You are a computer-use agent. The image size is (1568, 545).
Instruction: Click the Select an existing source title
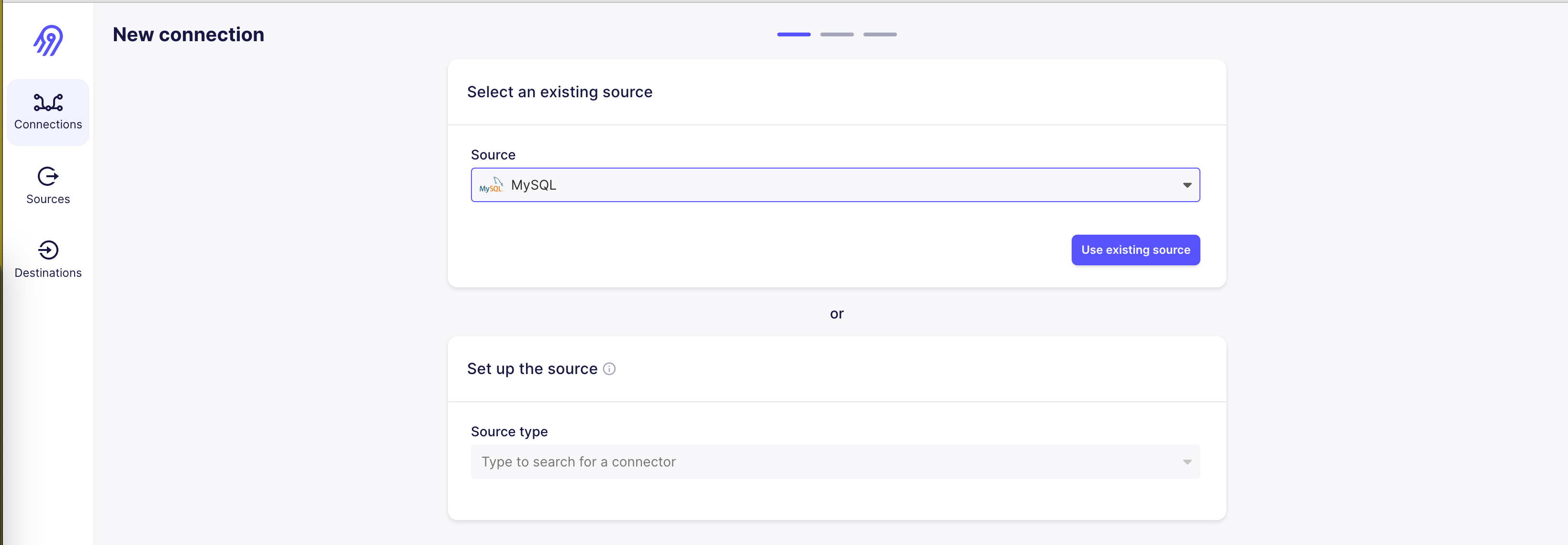pos(560,92)
